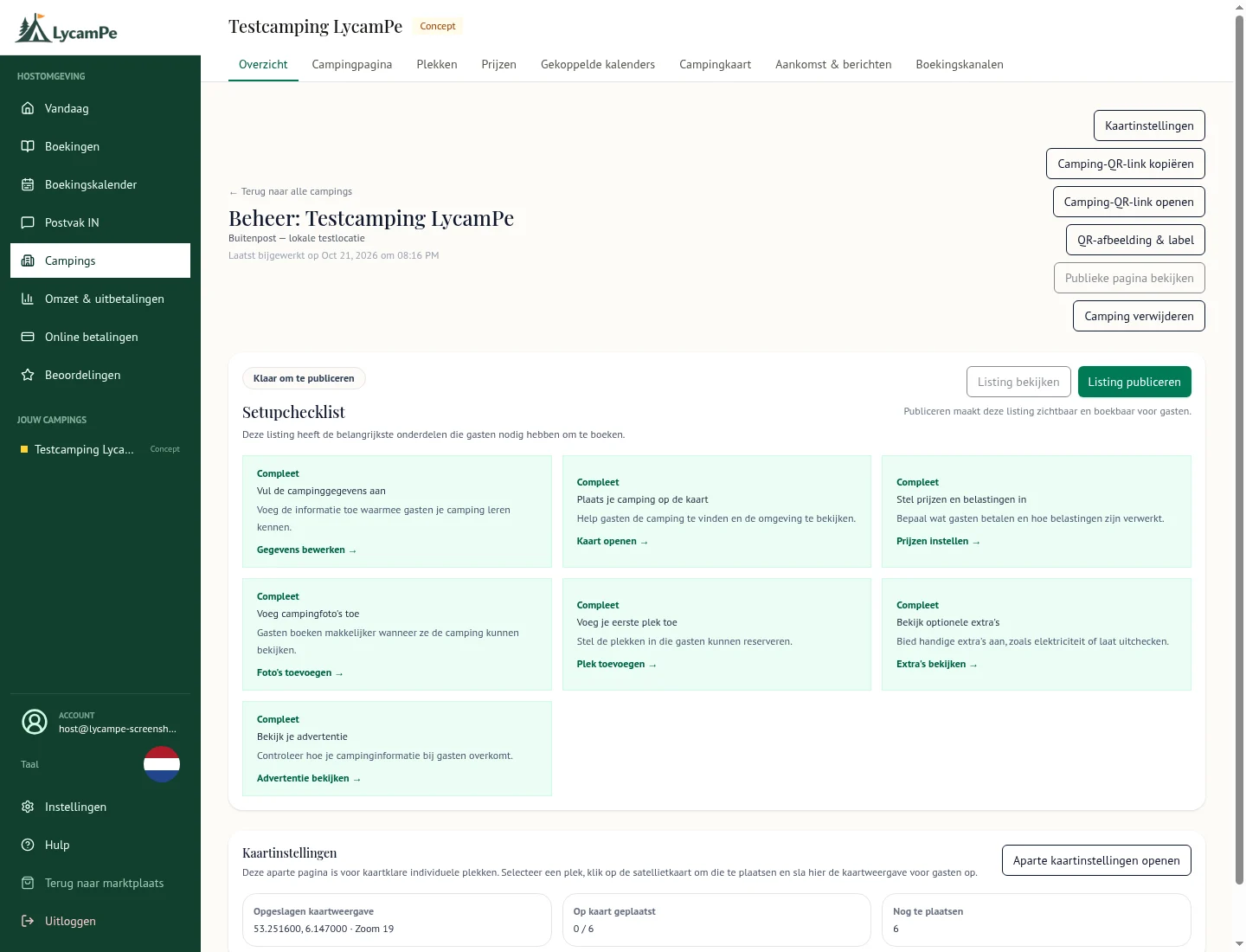Open the Extra's bekijken link
The width and height of the screenshot is (1246, 952).
point(937,664)
